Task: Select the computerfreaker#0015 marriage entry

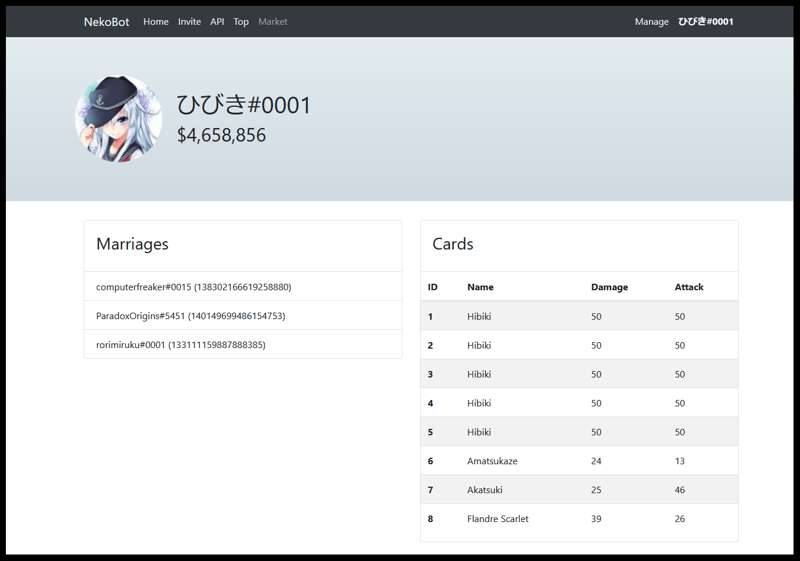Action: pyautogui.click(x=193, y=287)
